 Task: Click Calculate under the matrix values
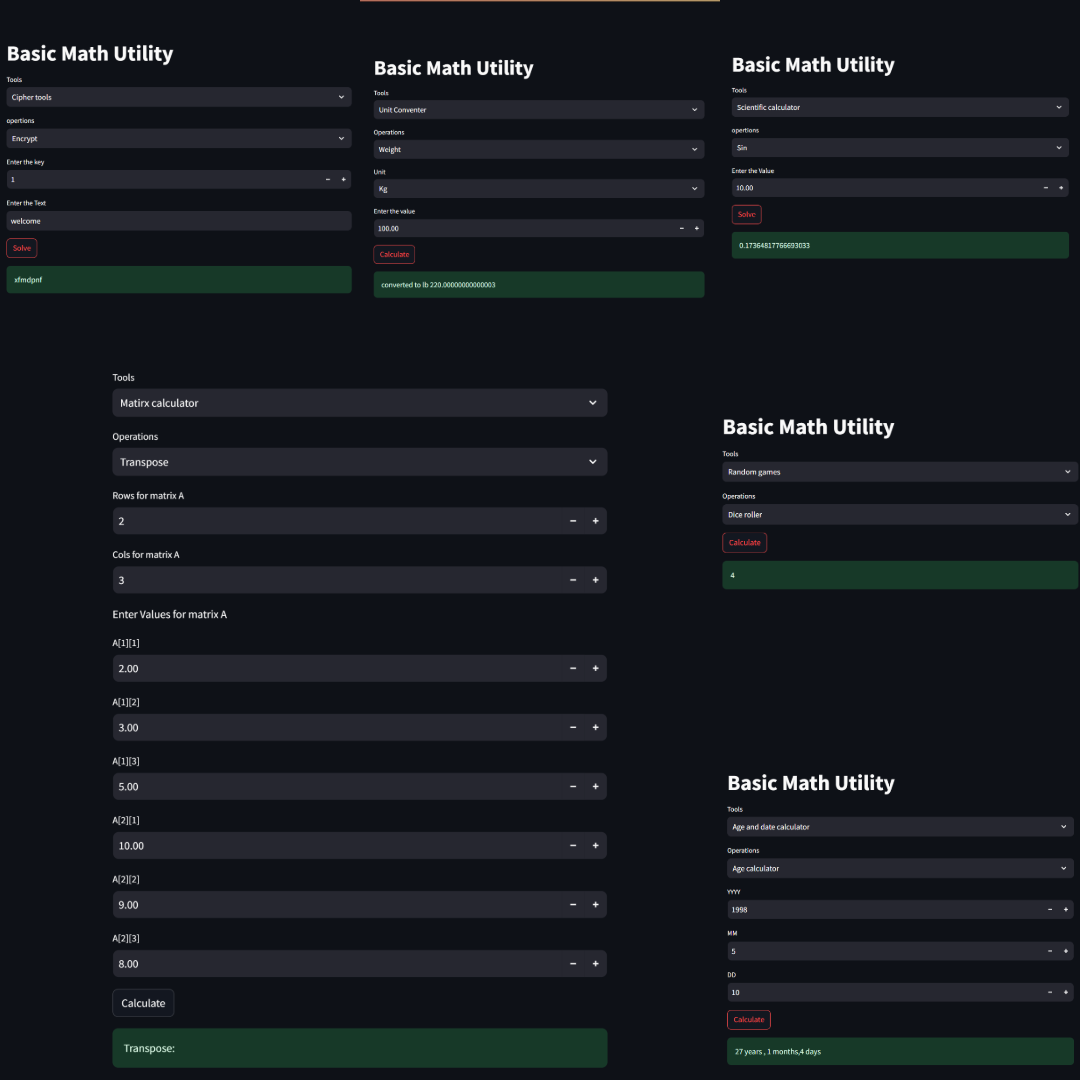pyautogui.click(x=143, y=1003)
